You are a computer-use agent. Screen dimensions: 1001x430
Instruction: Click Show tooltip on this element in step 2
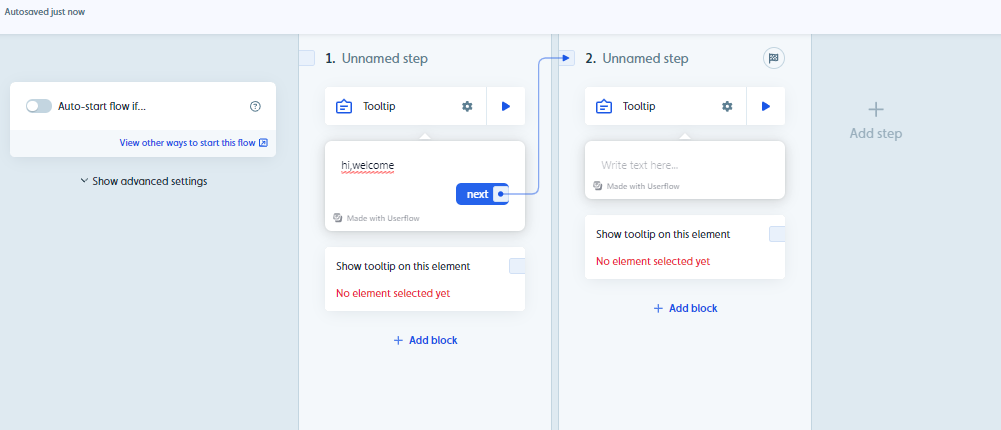click(663, 234)
